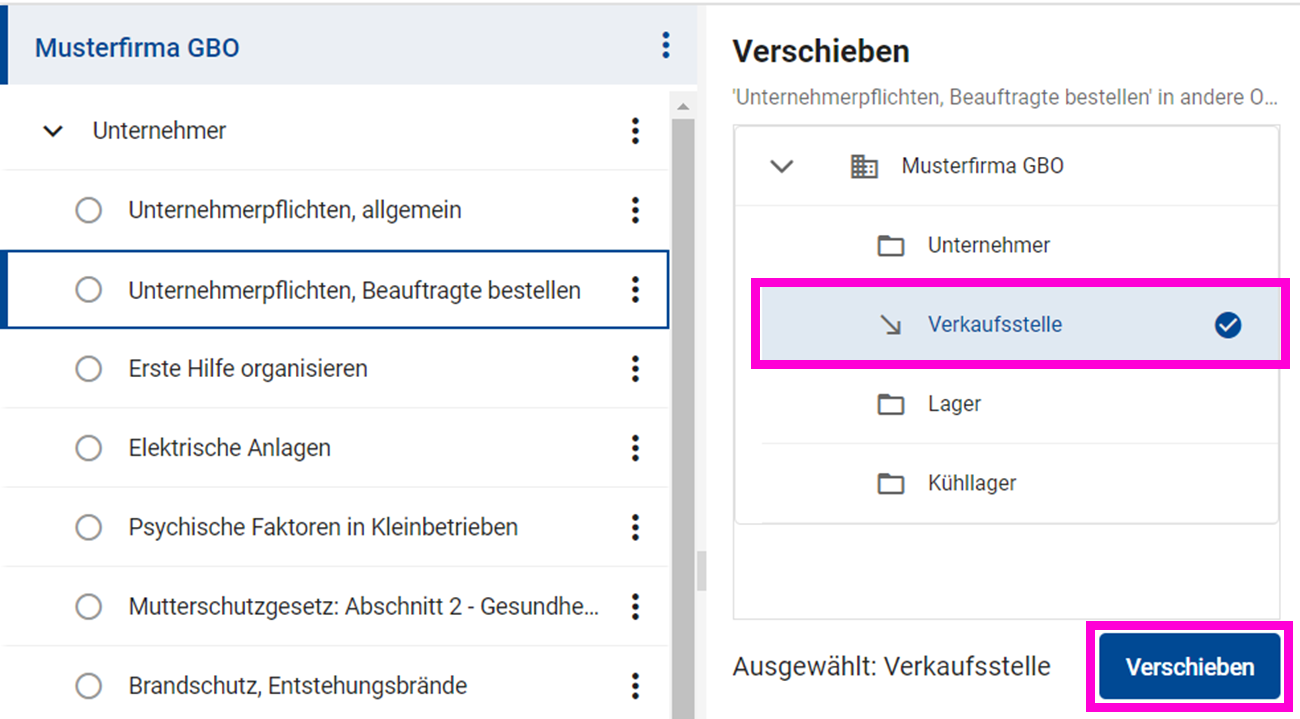
Task: Open options menu for Elektrische Anlagen
Action: (x=635, y=448)
